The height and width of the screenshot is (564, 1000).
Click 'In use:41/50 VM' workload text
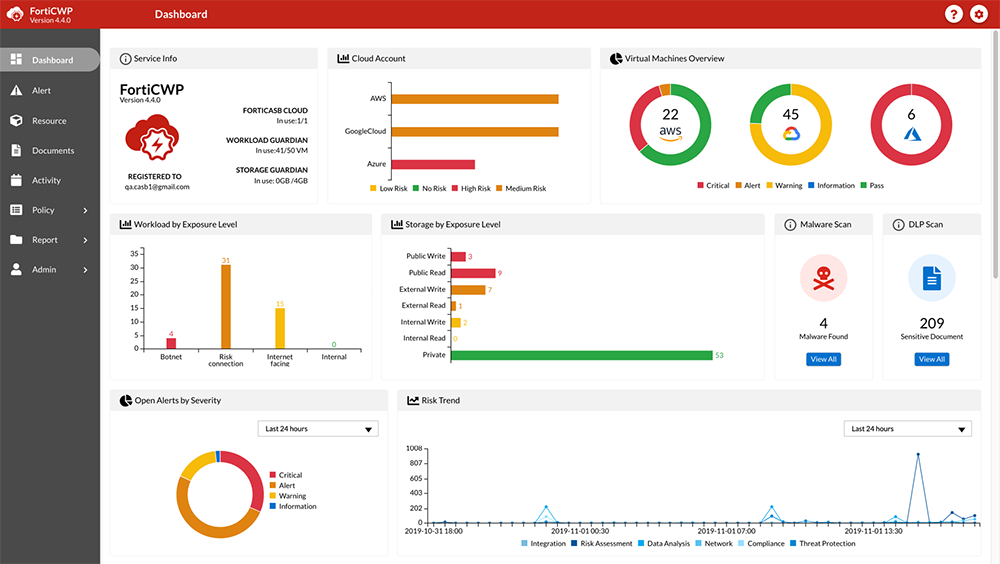[281, 151]
